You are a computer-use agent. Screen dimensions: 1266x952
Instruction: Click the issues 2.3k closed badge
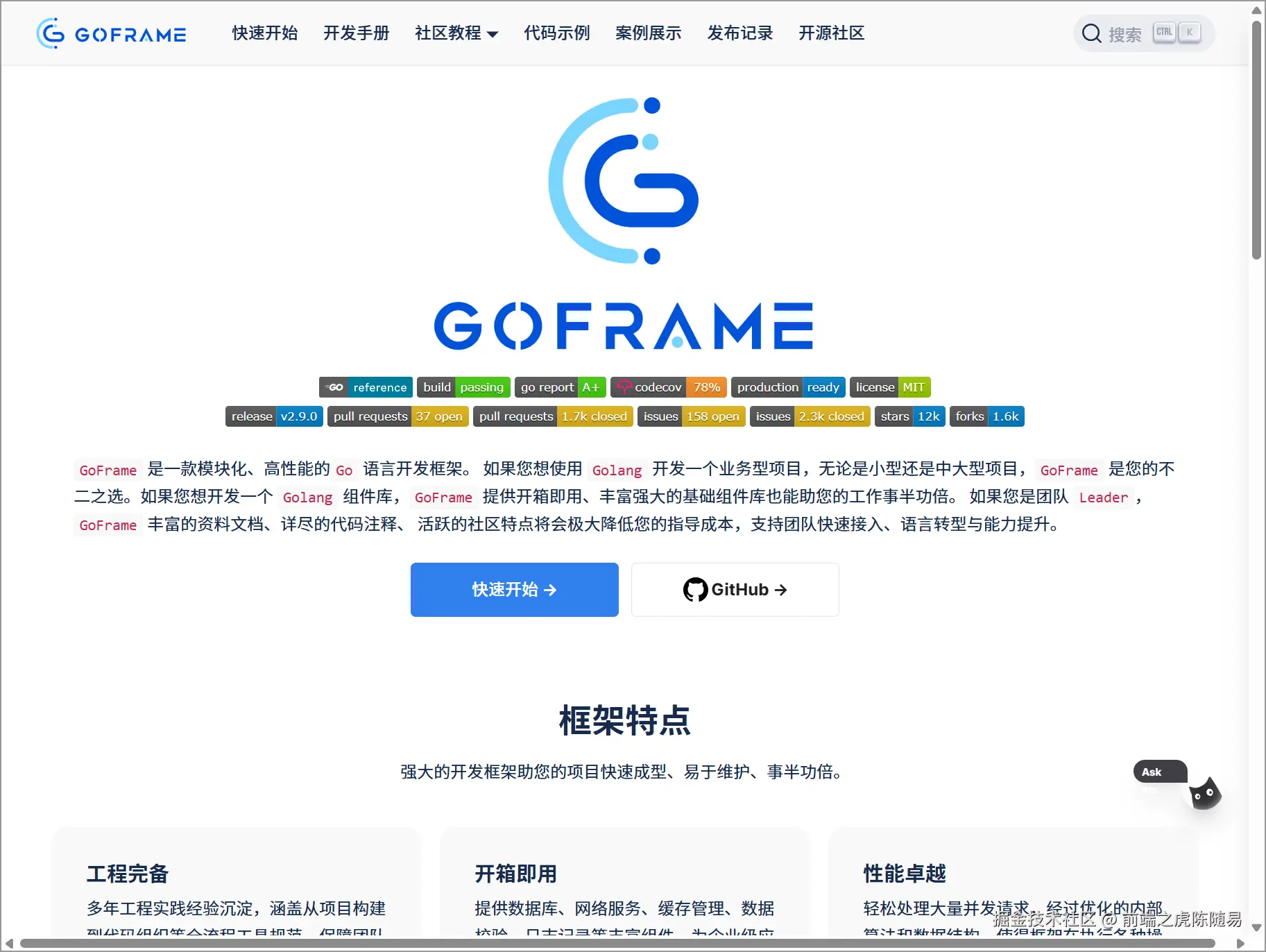(x=810, y=416)
